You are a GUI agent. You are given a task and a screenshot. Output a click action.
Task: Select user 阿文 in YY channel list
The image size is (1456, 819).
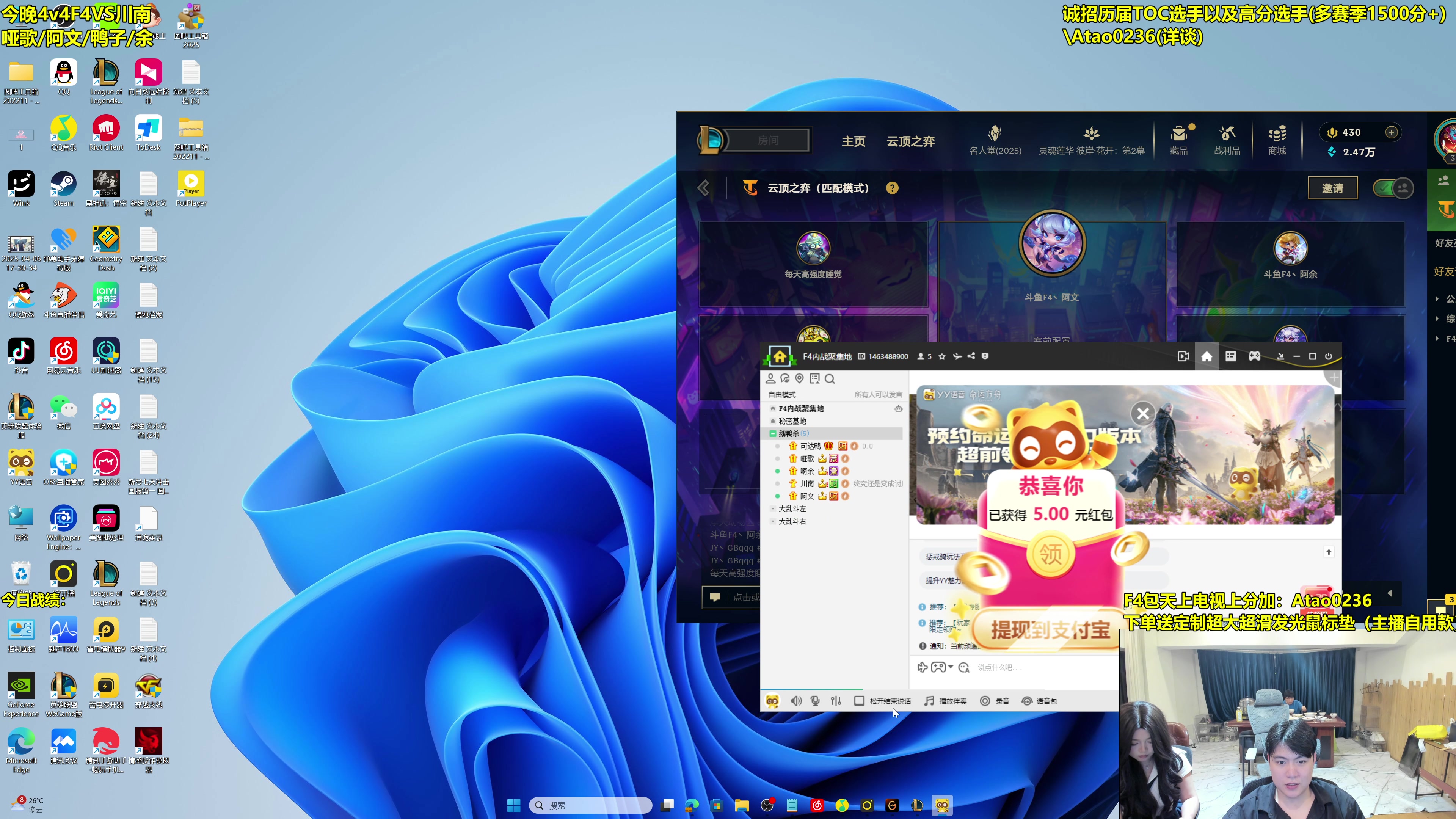(x=807, y=496)
